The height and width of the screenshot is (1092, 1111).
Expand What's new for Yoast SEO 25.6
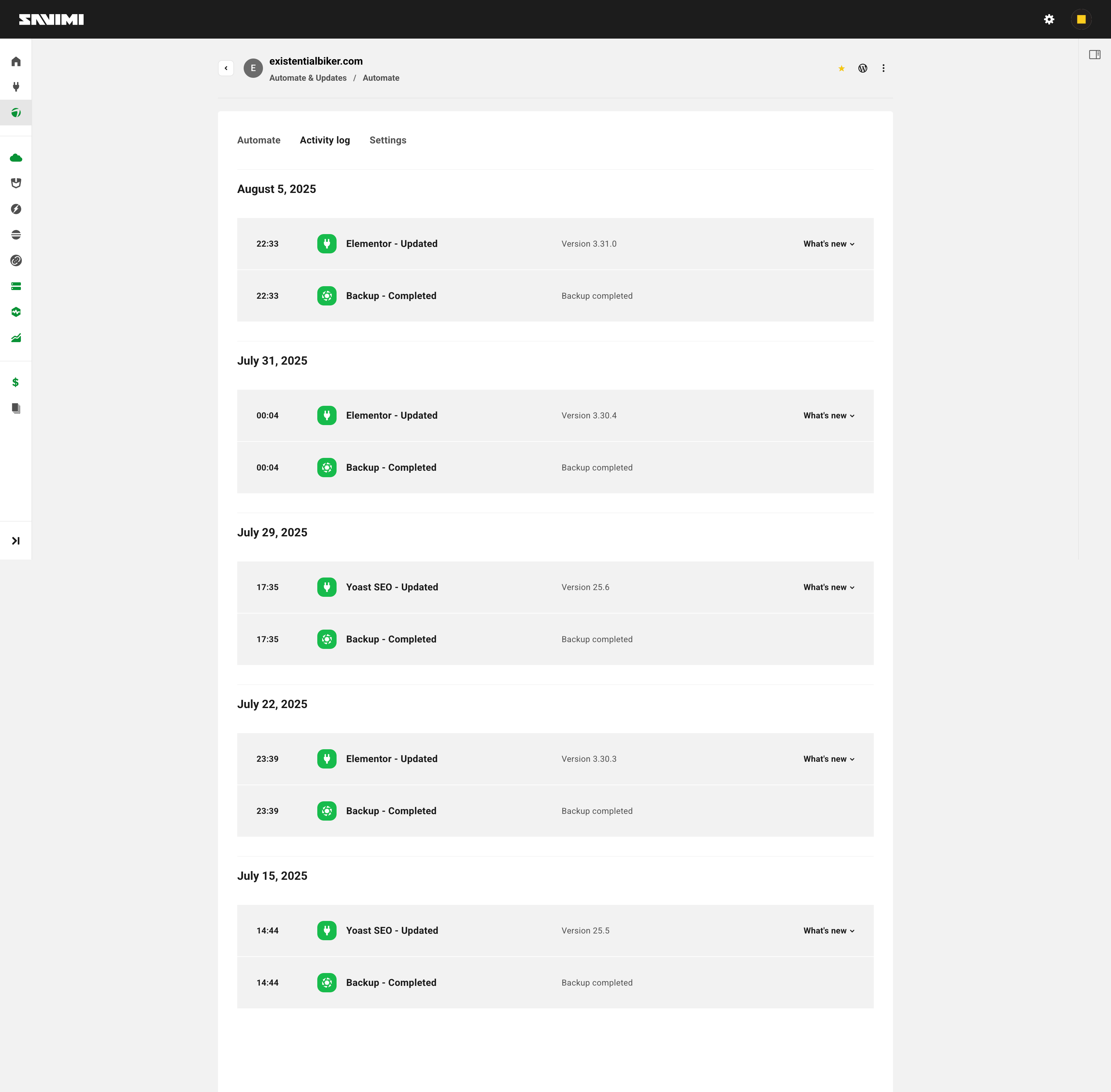click(828, 587)
